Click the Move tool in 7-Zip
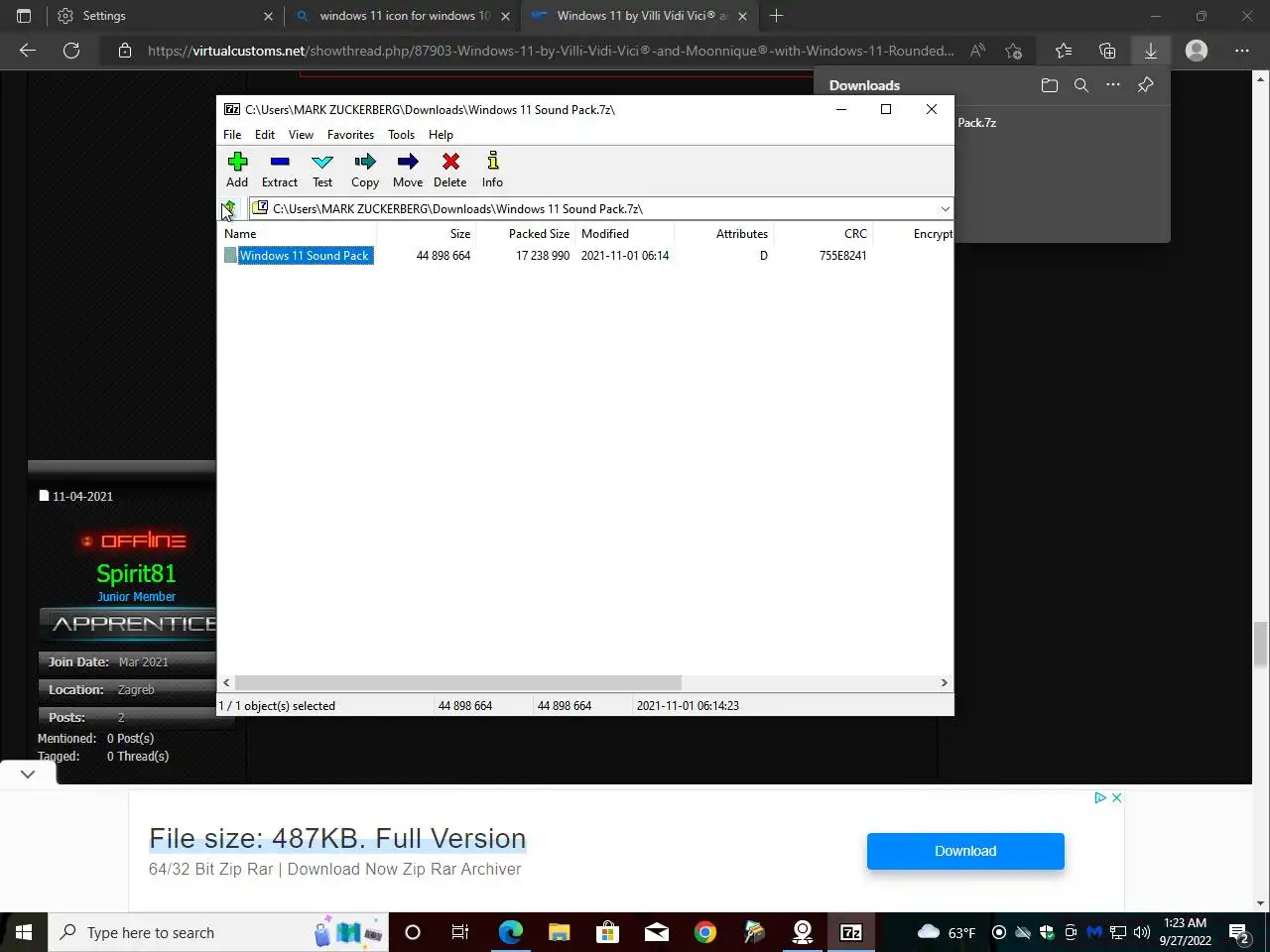 (x=408, y=170)
